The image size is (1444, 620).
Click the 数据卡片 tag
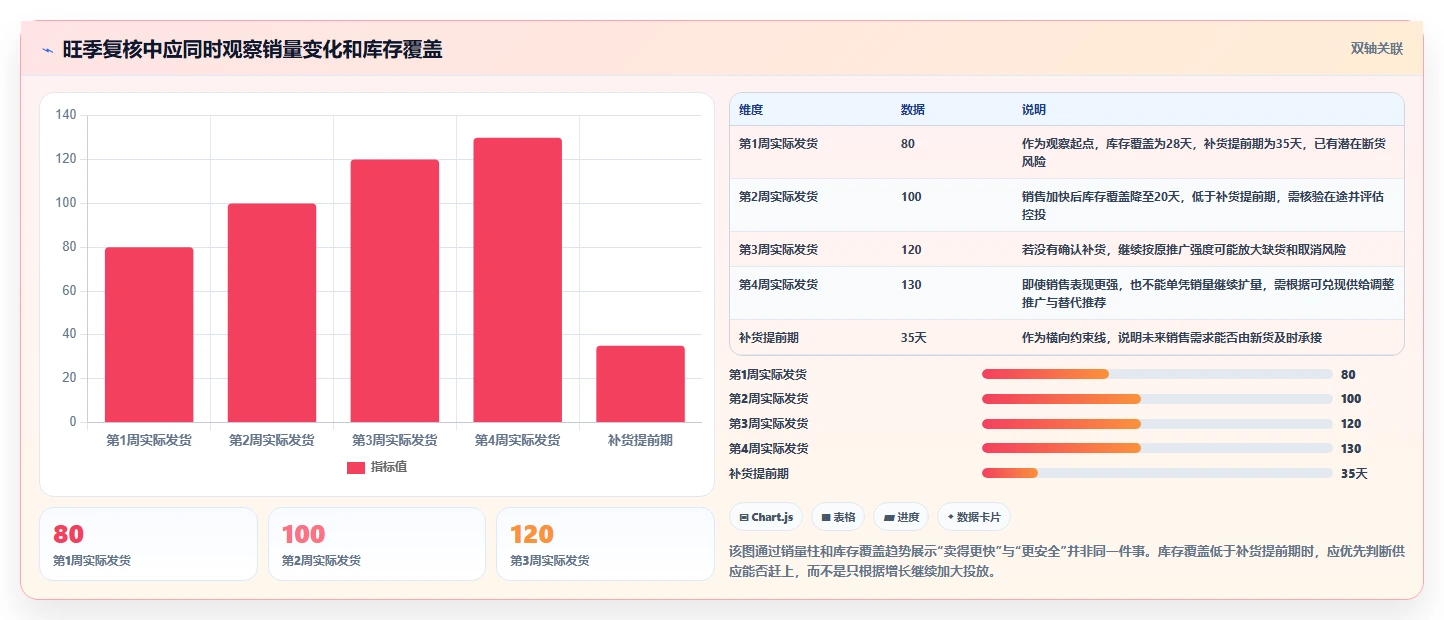[x=974, y=517]
